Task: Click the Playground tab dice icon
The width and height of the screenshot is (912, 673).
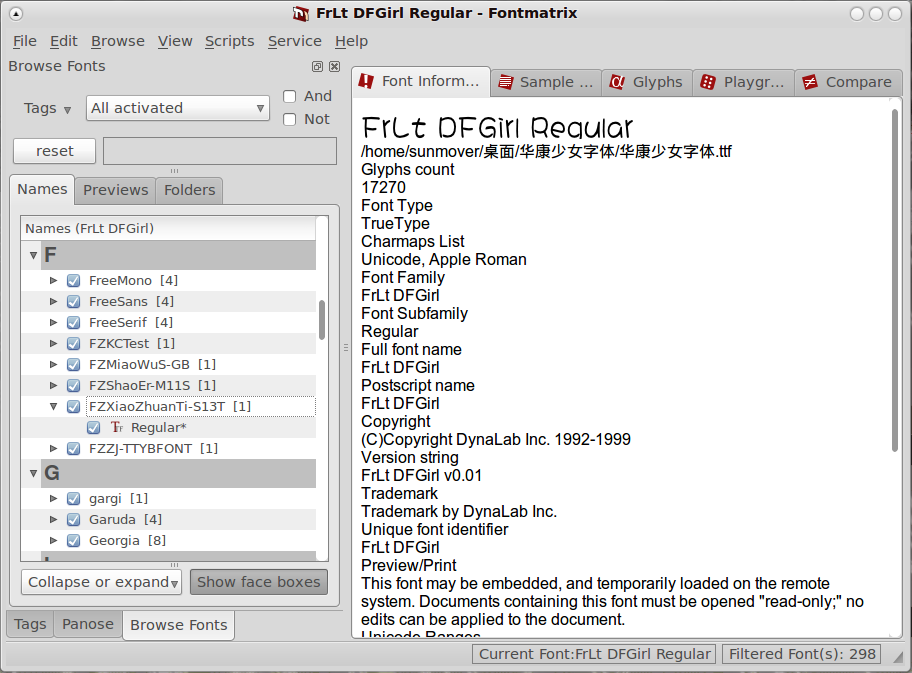Action: [708, 82]
